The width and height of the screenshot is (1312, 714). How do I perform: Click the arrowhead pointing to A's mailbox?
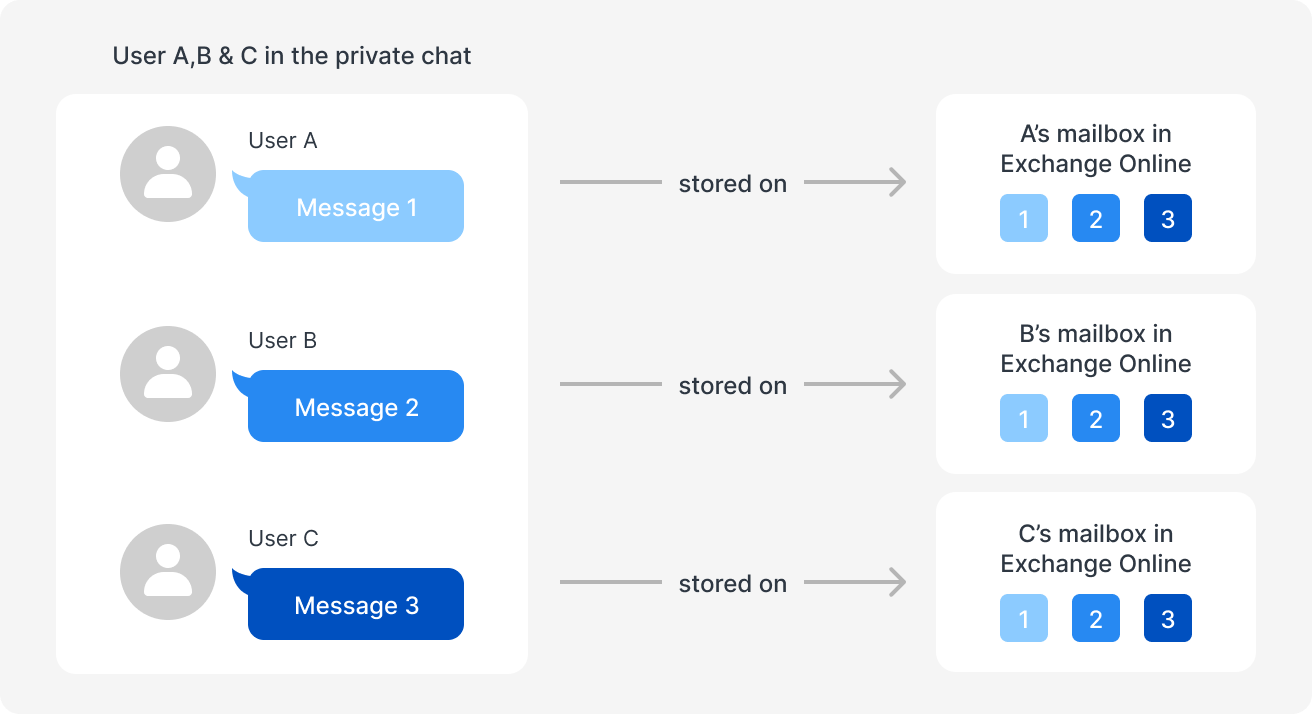pos(897,183)
